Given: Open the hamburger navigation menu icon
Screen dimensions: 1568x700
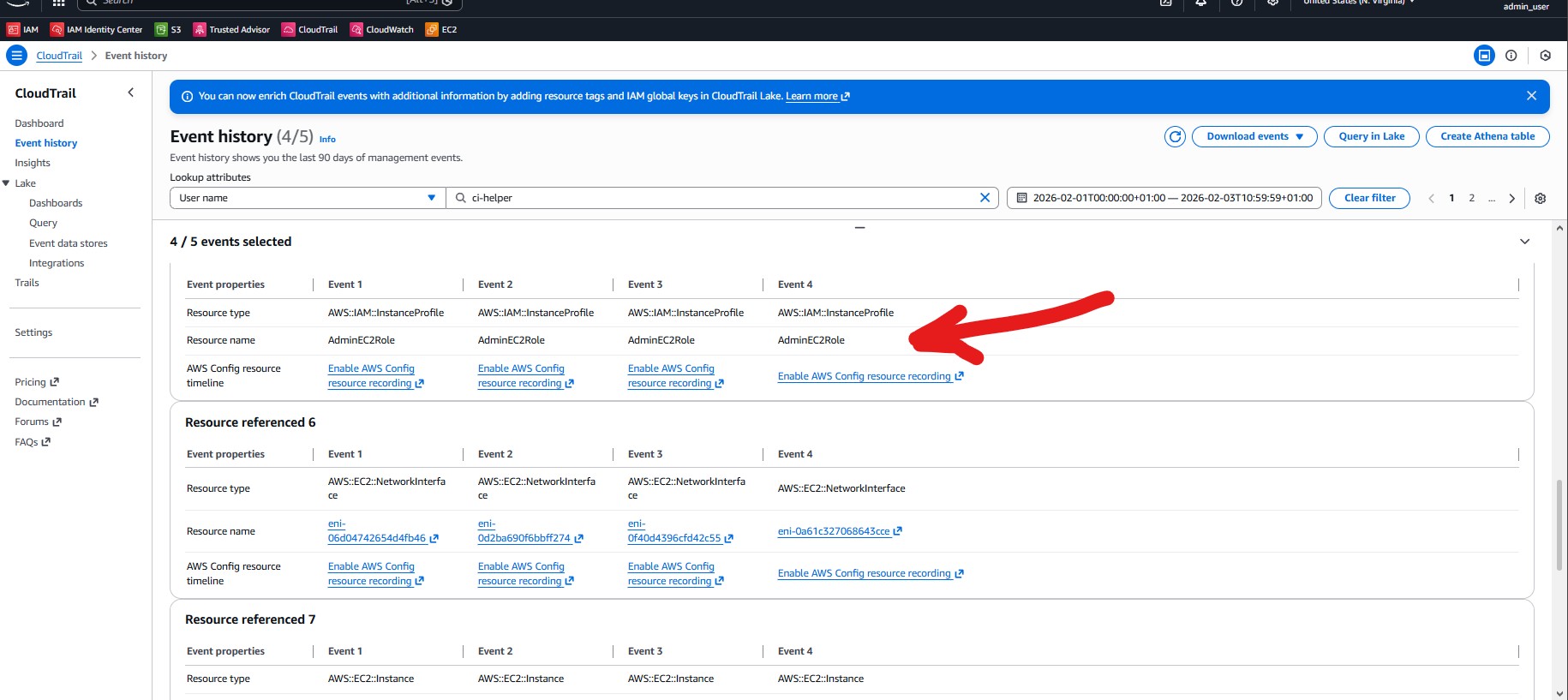Looking at the screenshot, I should (16, 56).
